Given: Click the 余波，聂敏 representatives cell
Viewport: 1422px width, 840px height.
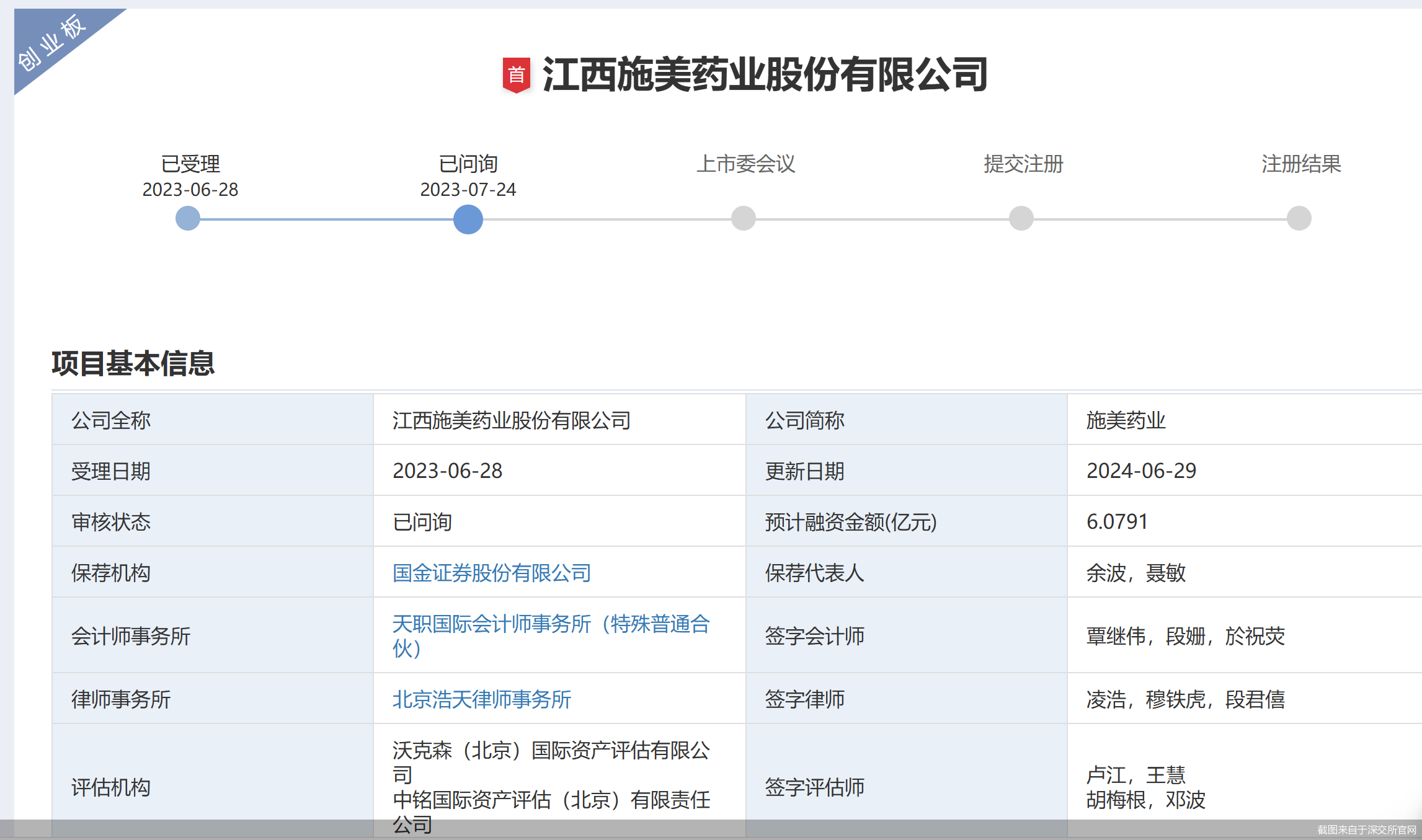Looking at the screenshot, I should pyautogui.click(x=1245, y=572).
